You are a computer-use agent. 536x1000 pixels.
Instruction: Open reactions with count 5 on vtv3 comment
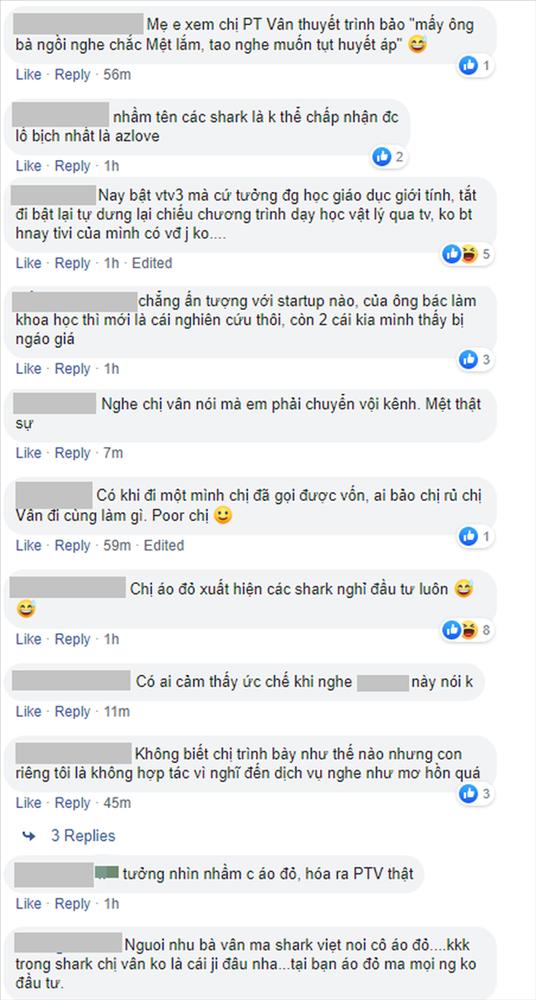pyautogui.click(x=466, y=254)
